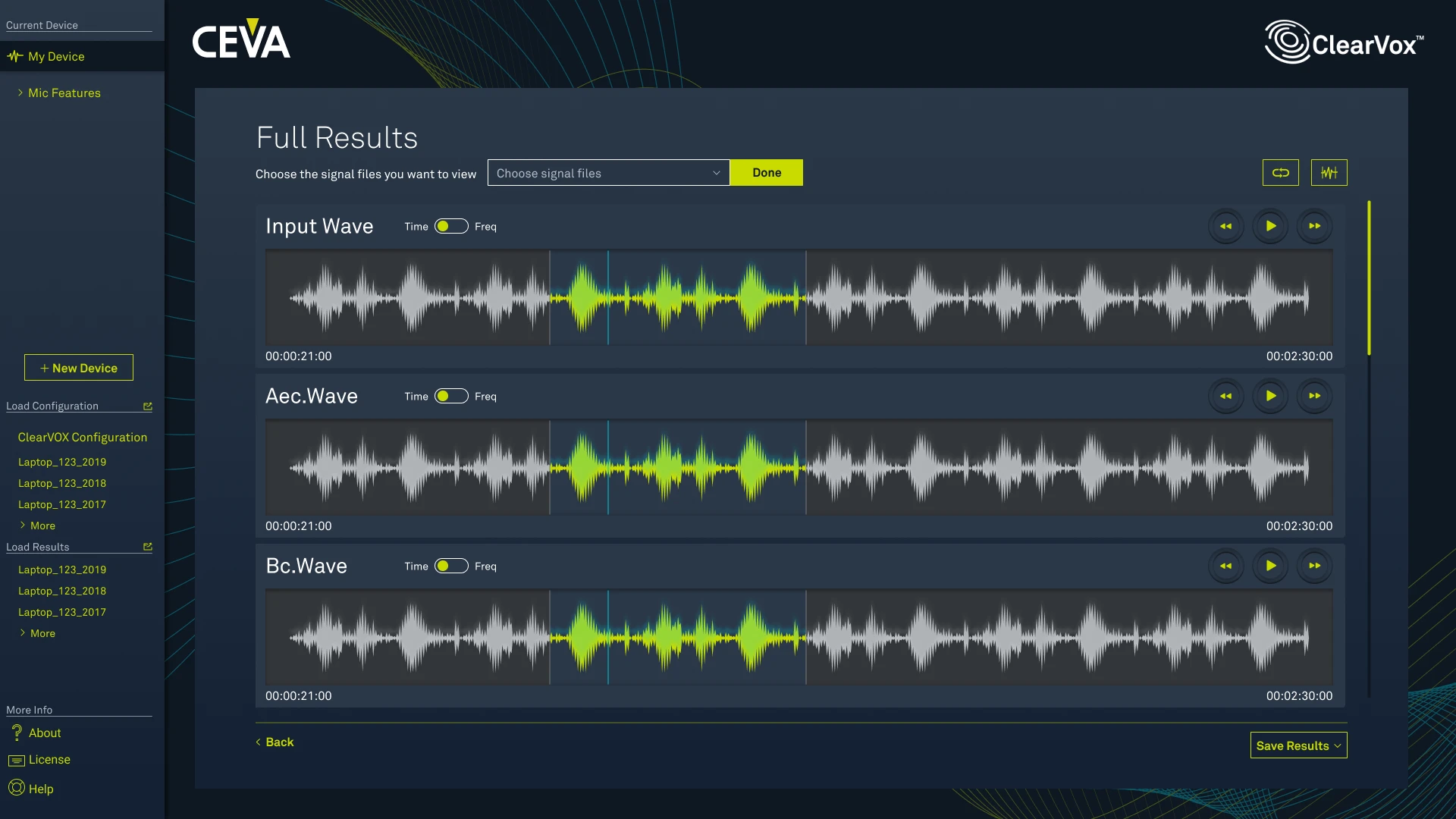Screen dimensions: 1456x819
Task: Rewind the Aec.Wave signal
Action: pyautogui.click(x=1225, y=396)
